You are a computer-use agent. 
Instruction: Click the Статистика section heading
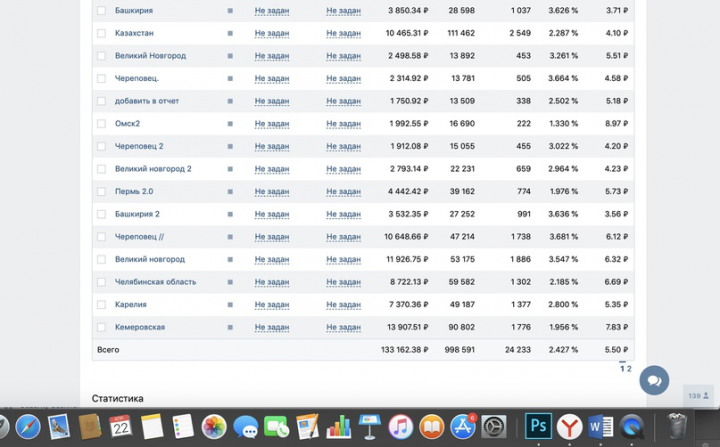pos(118,398)
